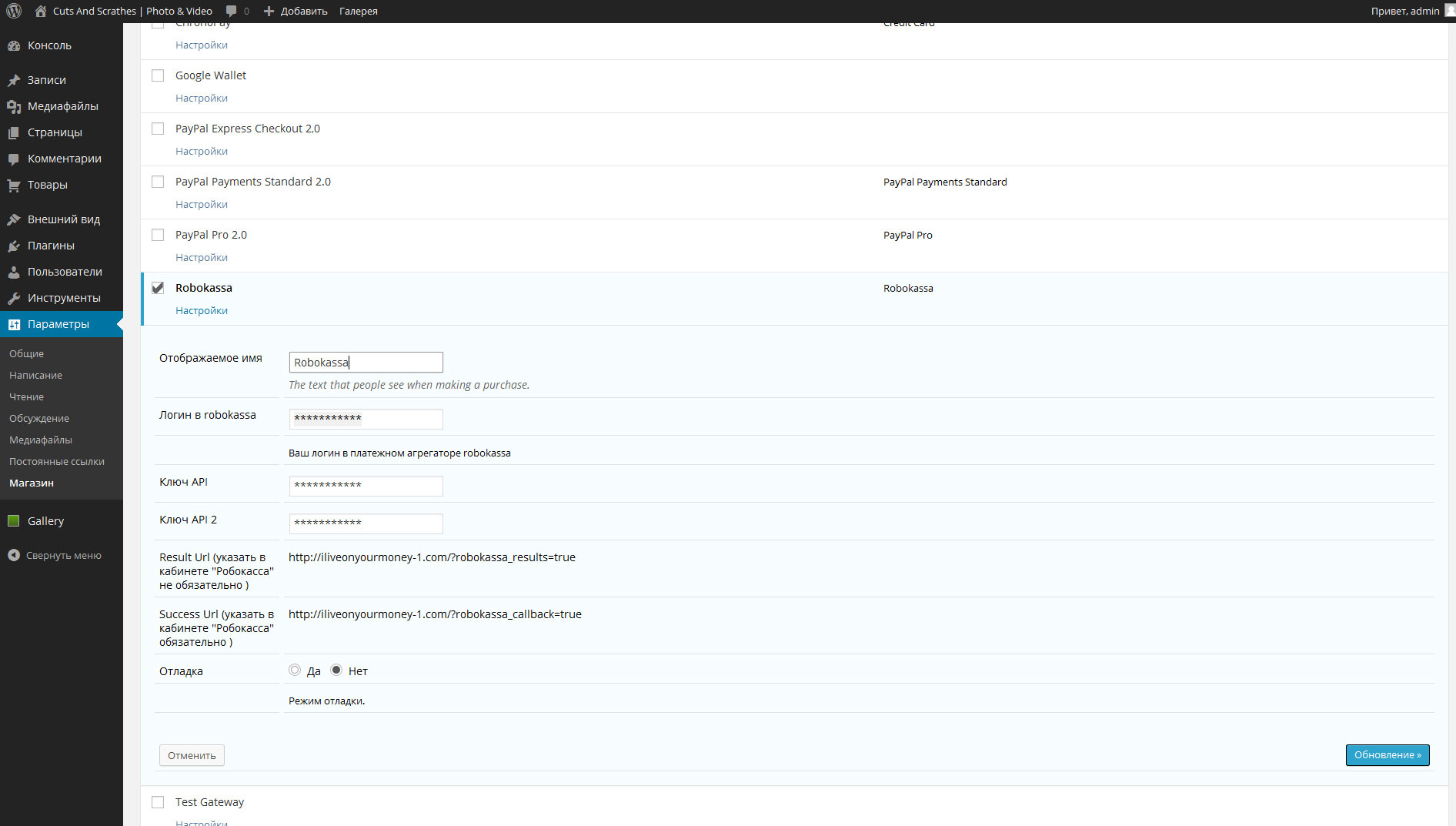Click the Robokassa gateway name in list
The image size is (1456, 826).
pos(204,288)
